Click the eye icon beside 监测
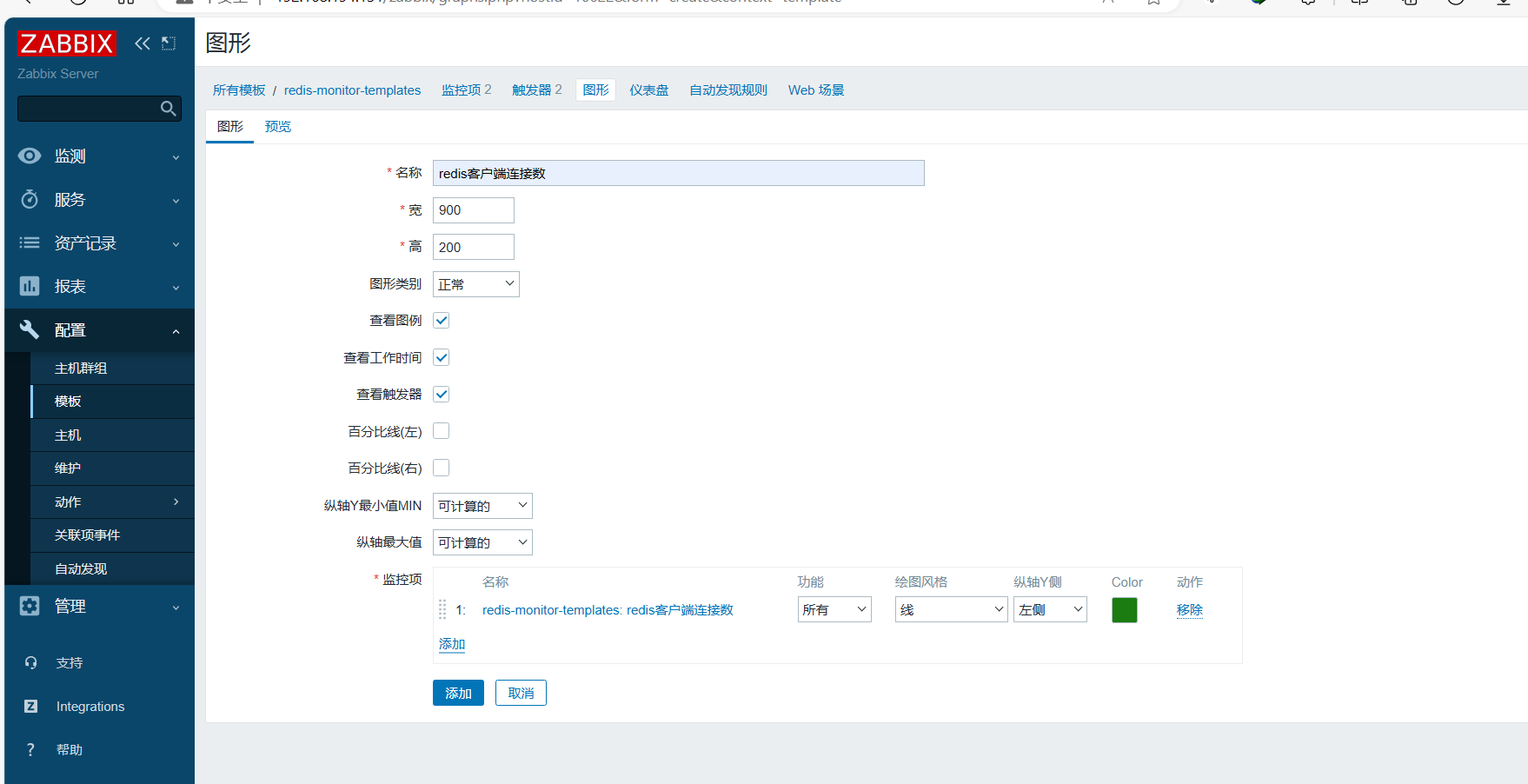Viewport: 1528px width, 784px height. 30,156
